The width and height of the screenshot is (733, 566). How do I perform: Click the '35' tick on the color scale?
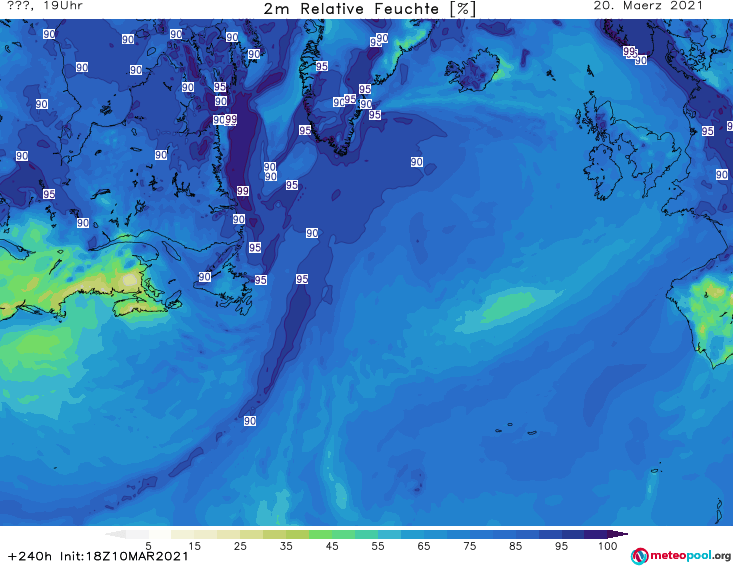pos(286,546)
